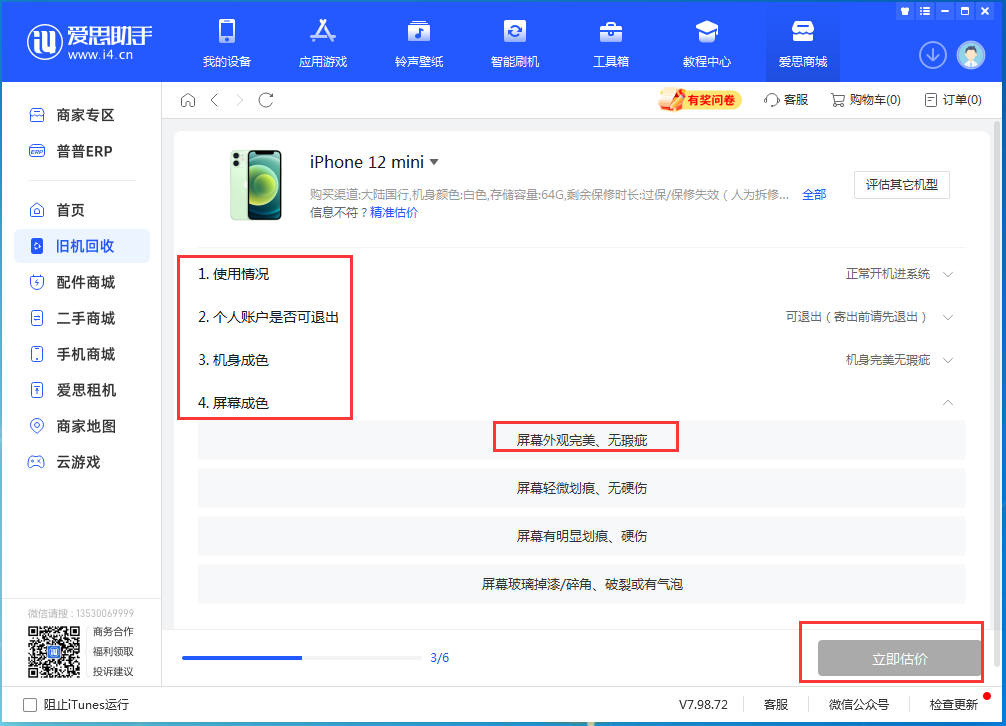
Task: Open the download manager arrow icon
Action: pos(932,55)
